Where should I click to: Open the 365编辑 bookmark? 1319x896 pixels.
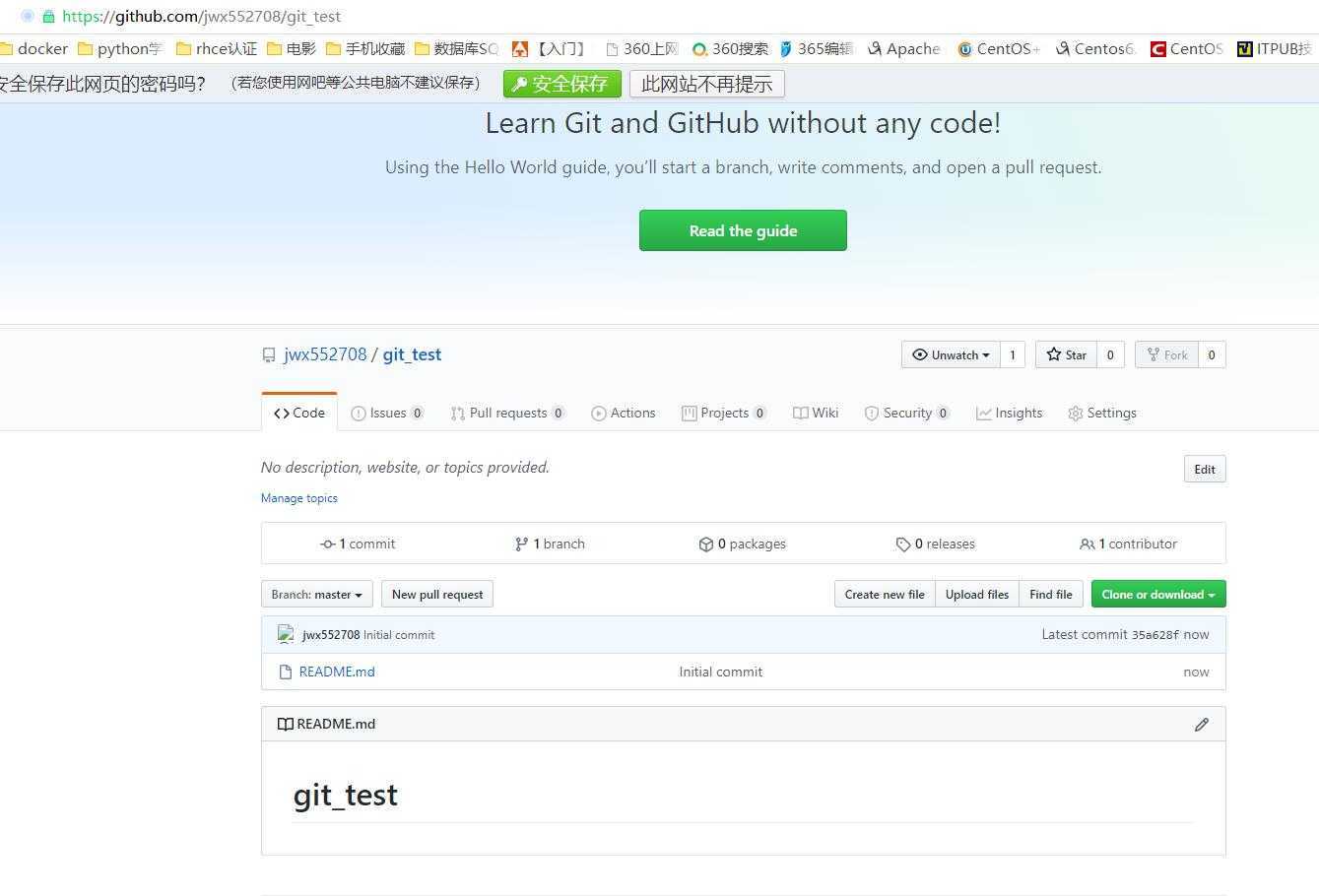(x=816, y=48)
